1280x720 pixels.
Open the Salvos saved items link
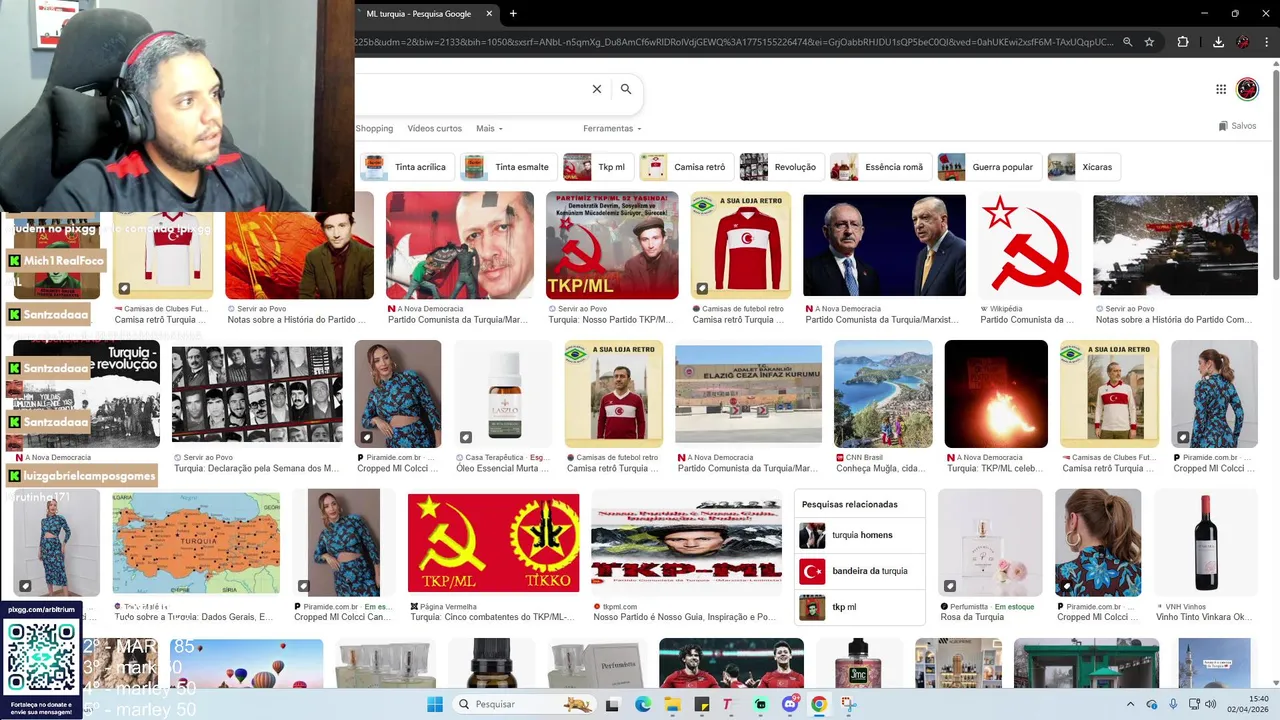(1237, 126)
